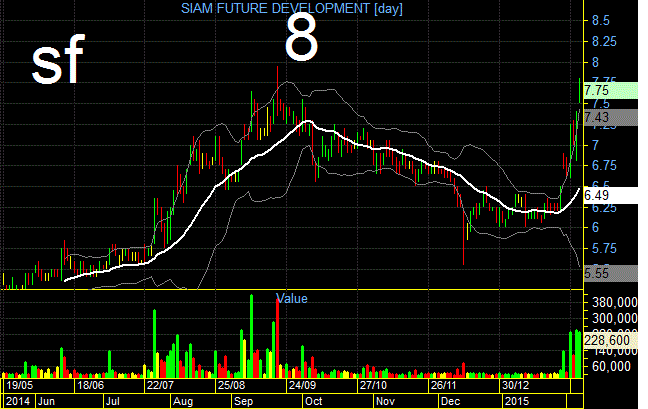This screenshot has width=648, height=409.
Task: Select the 8.25 price axis label
Action: tap(604, 41)
